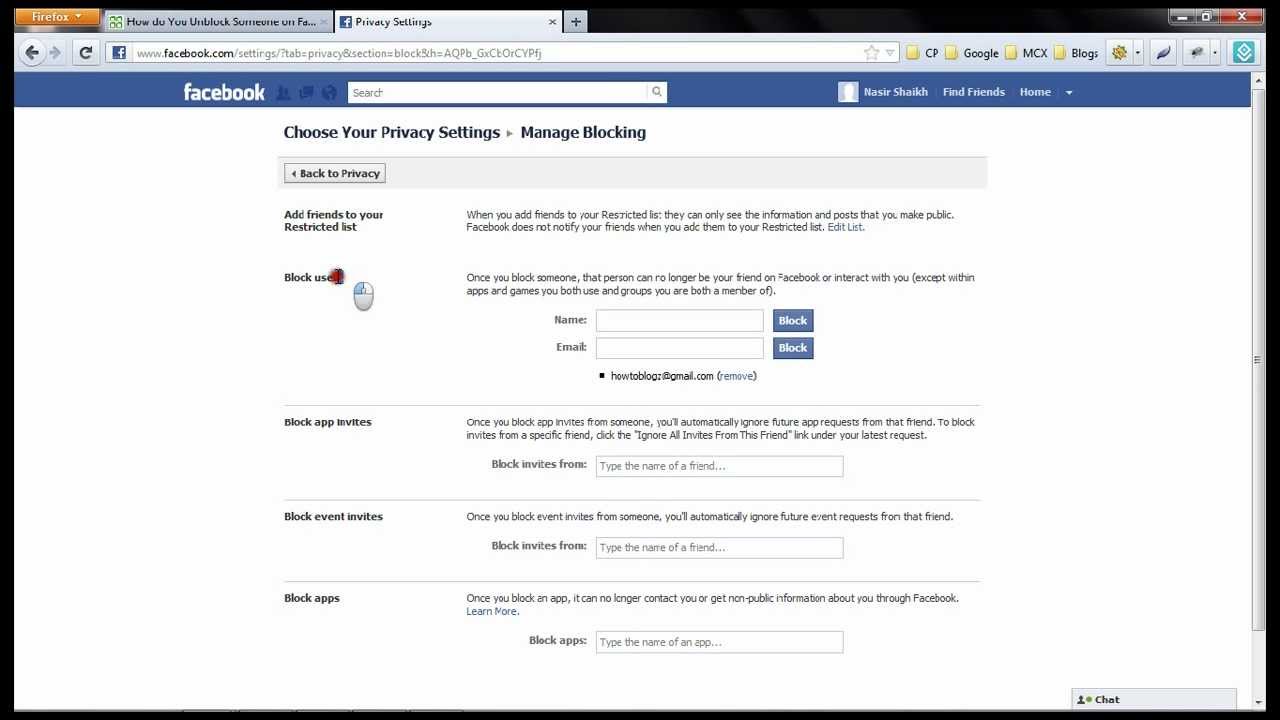Screen dimensions: 1280x720
Task: Open the dropdown arrow beside the gear extension icon
Action: tap(1137, 53)
